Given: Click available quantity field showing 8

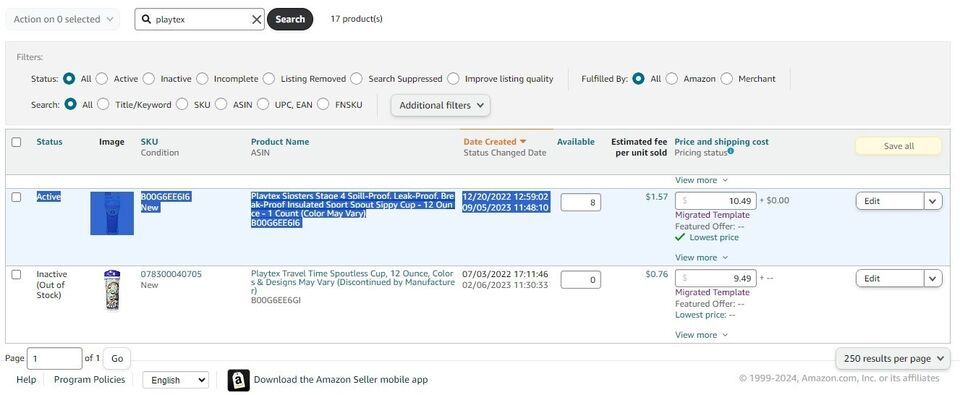Looking at the screenshot, I should point(580,202).
